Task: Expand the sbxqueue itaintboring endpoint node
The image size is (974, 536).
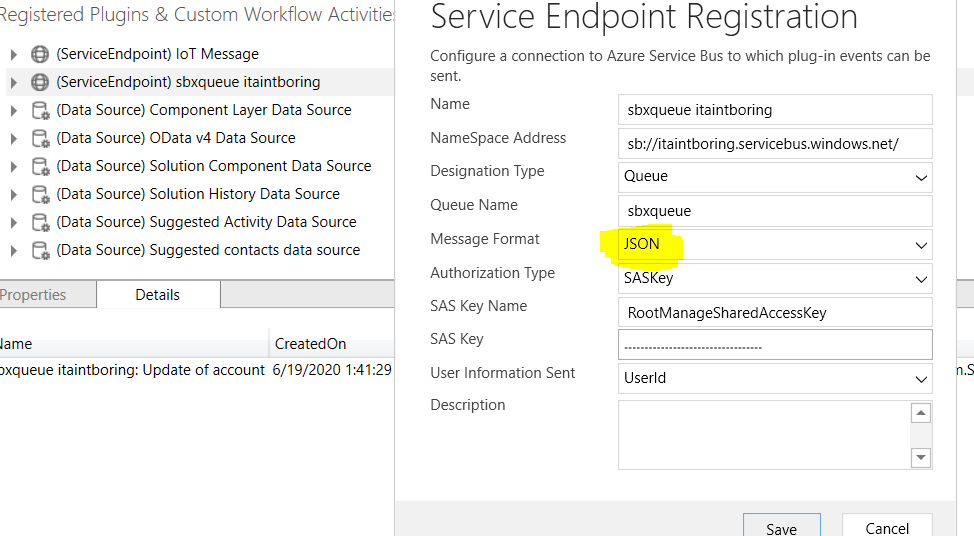Action: 14,82
